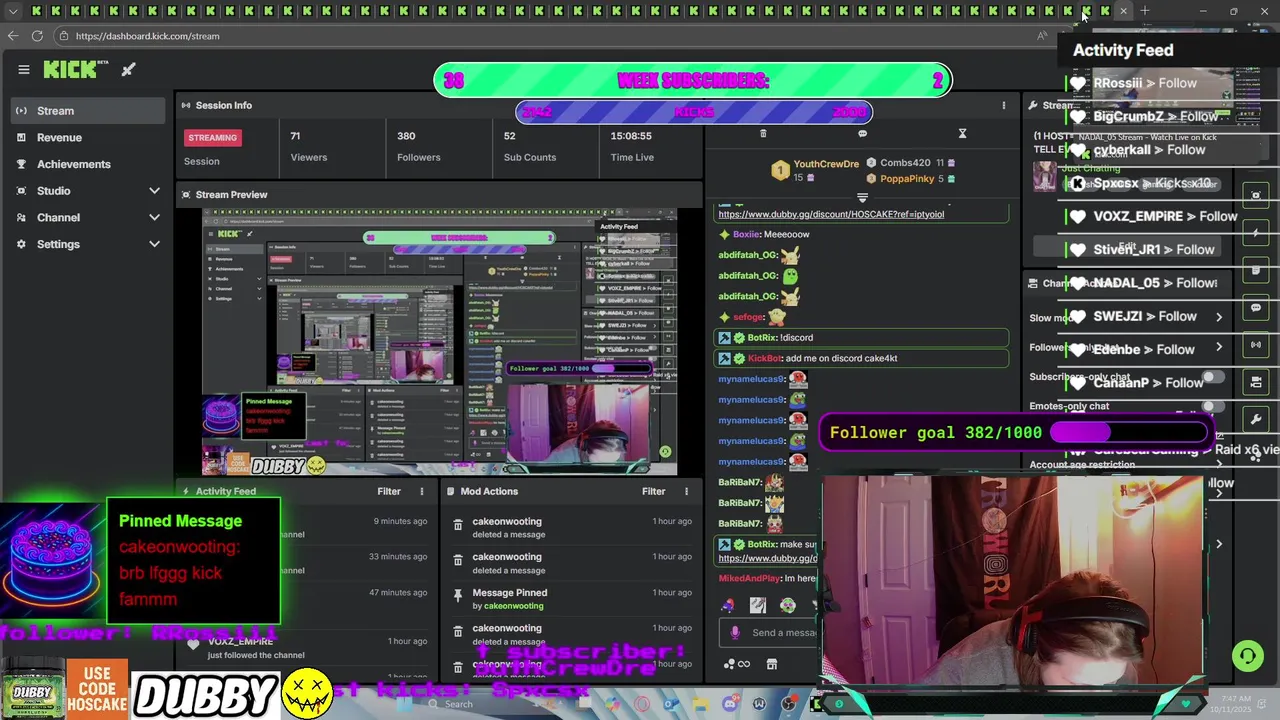The height and width of the screenshot is (720, 1280).
Task: Click the 52 Sub Counts stat
Action: tap(530, 146)
